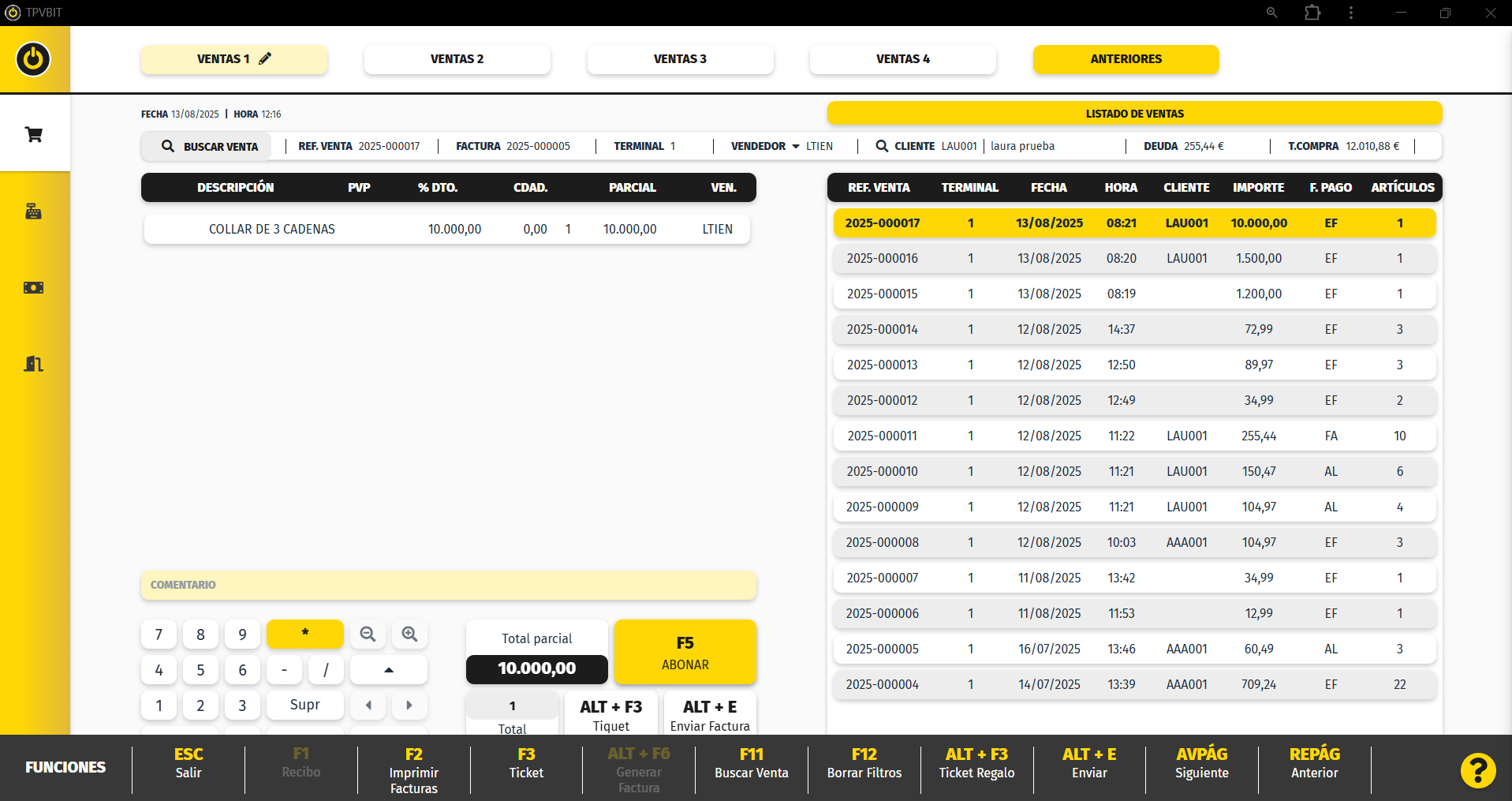Open the cash banknote section
1512x801 pixels.
(34, 288)
